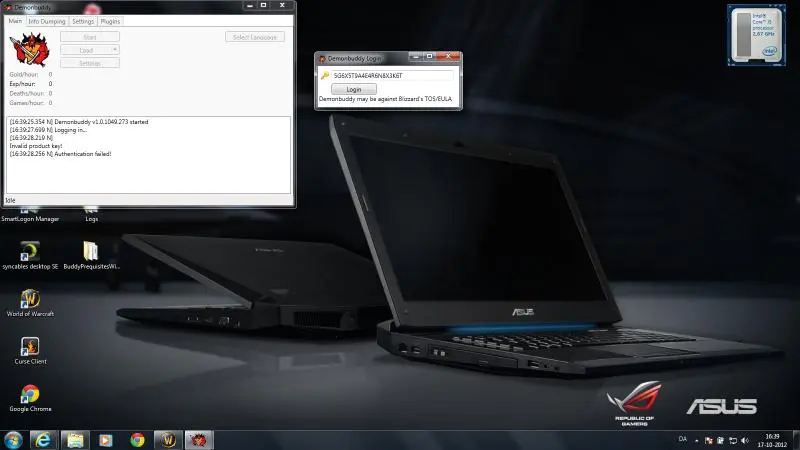Screen dimensions: 800x450
Task: Click the log output text area
Action: (148, 155)
